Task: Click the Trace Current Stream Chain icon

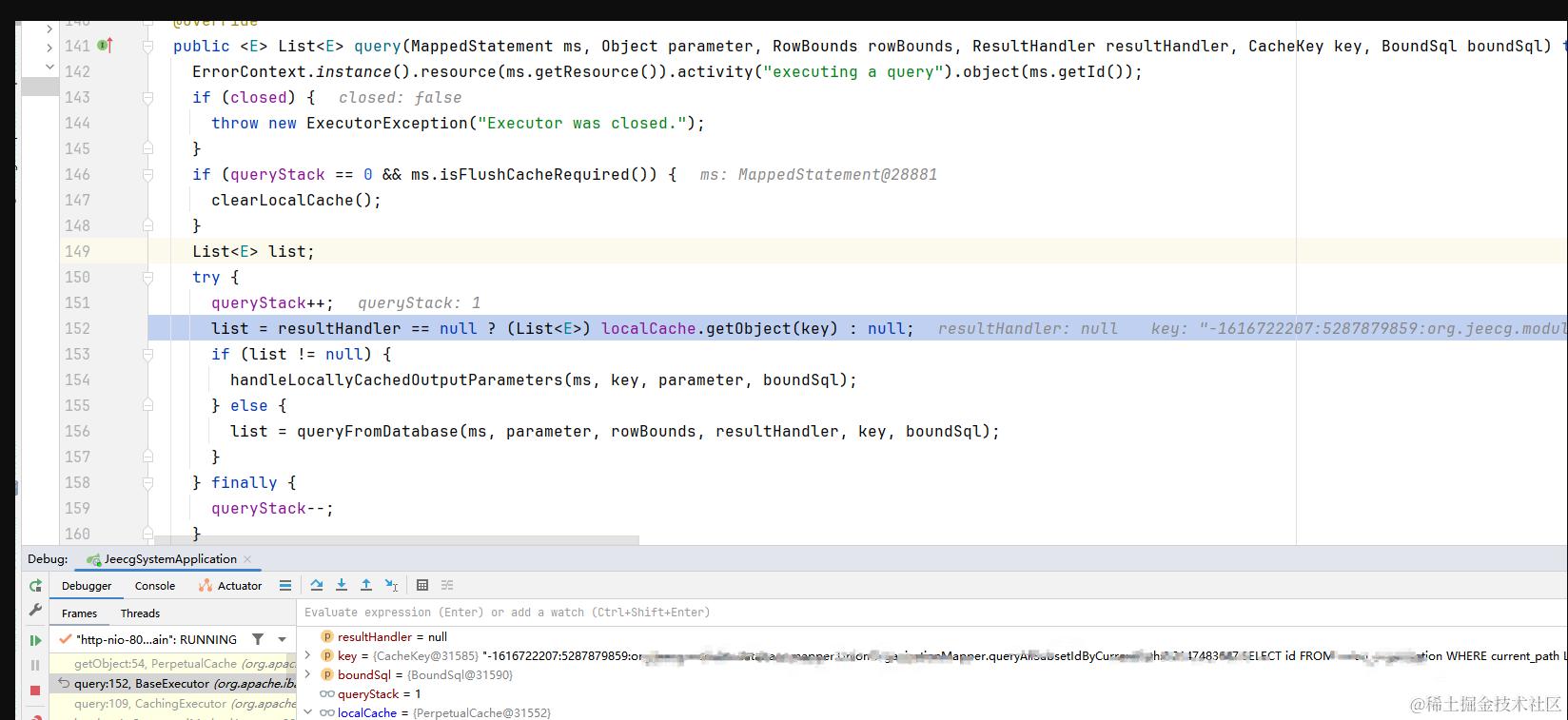Action: click(447, 585)
